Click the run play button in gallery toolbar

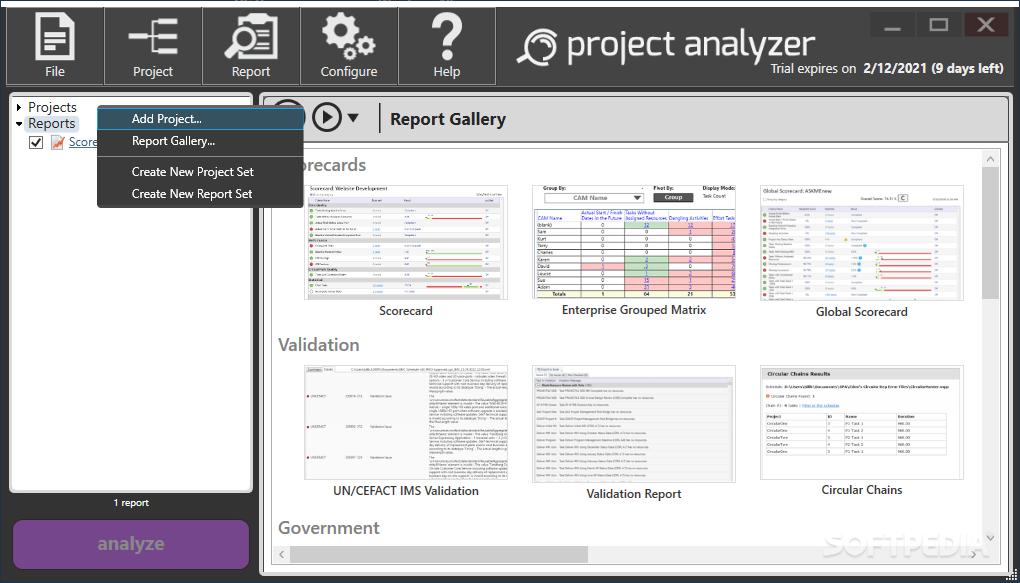pos(327,118)
